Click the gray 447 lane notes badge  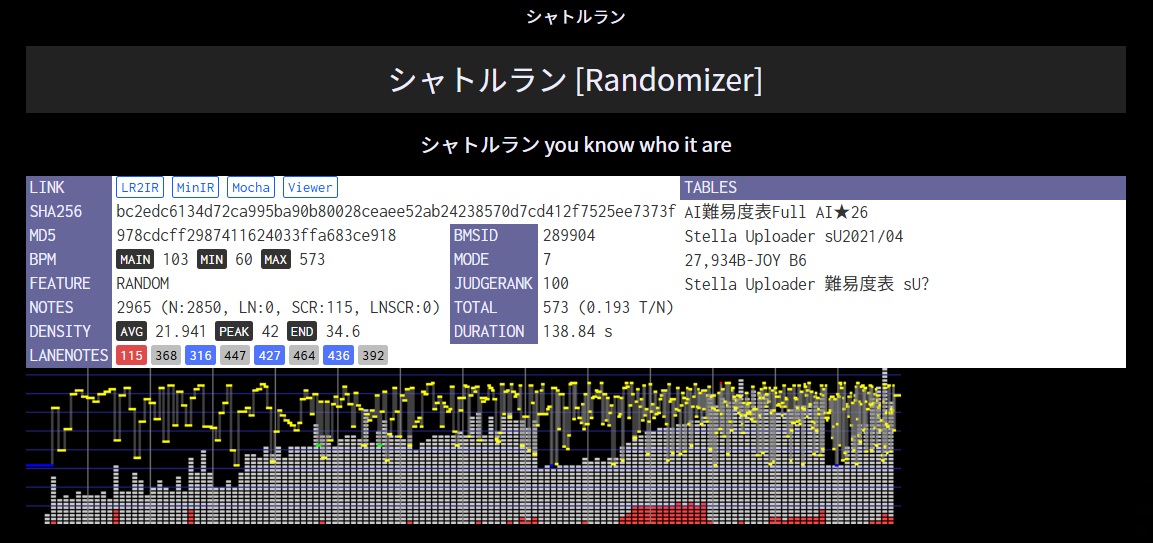235,355
